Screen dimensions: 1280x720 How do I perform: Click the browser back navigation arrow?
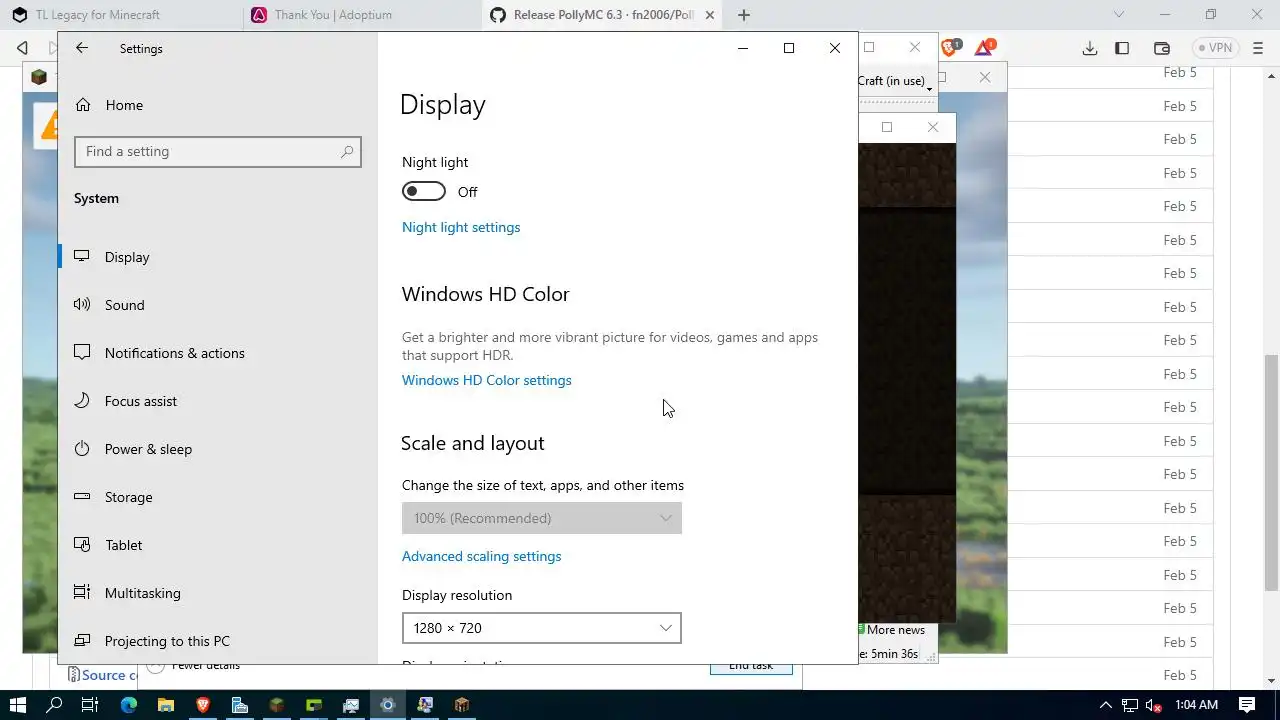pos(22,48)
